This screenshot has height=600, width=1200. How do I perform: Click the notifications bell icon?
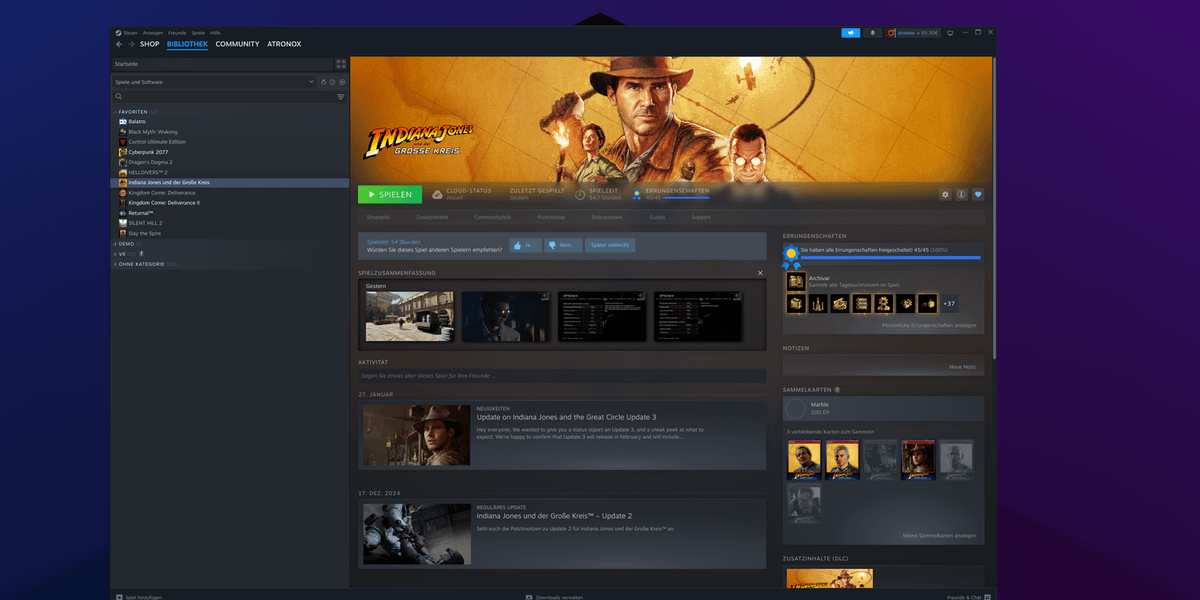point(873,32)
